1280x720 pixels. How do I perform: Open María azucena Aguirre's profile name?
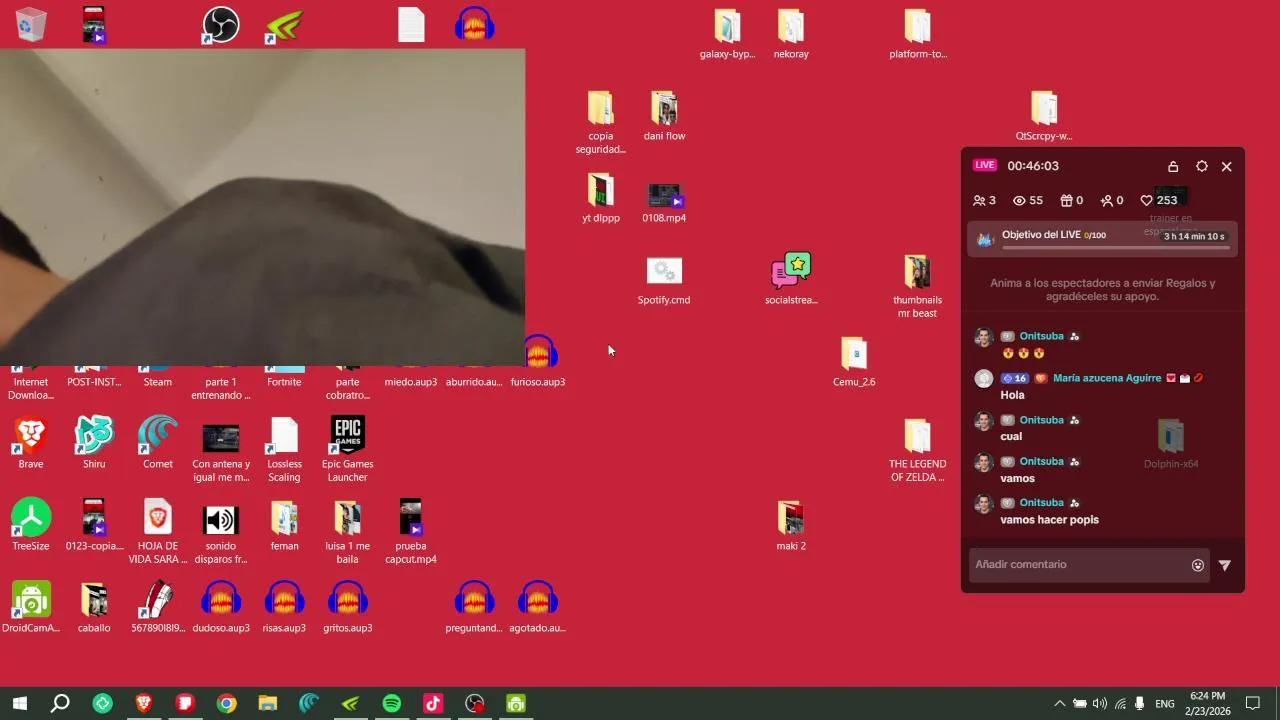1107,378
